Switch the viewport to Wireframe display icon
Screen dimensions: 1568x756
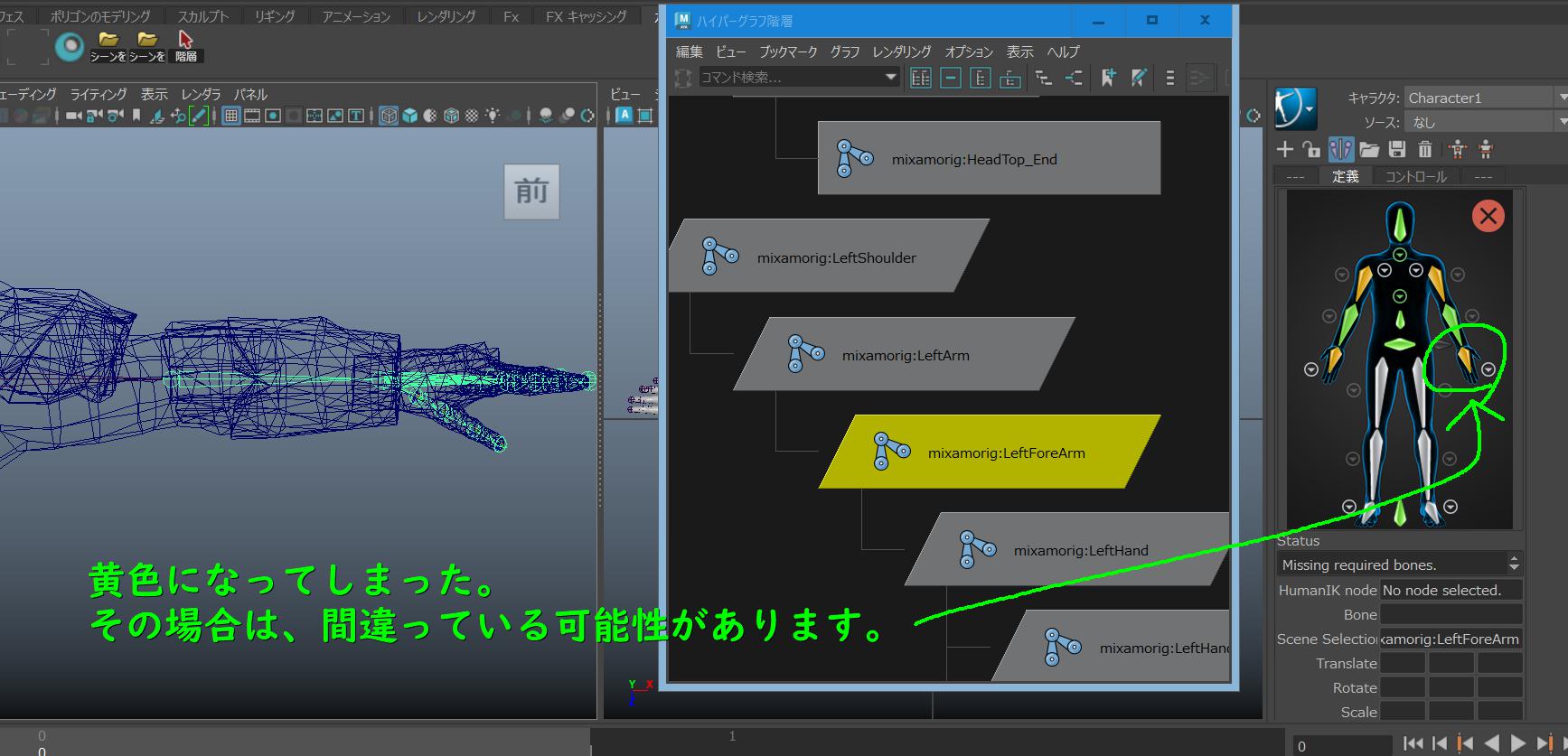(389, 116)
